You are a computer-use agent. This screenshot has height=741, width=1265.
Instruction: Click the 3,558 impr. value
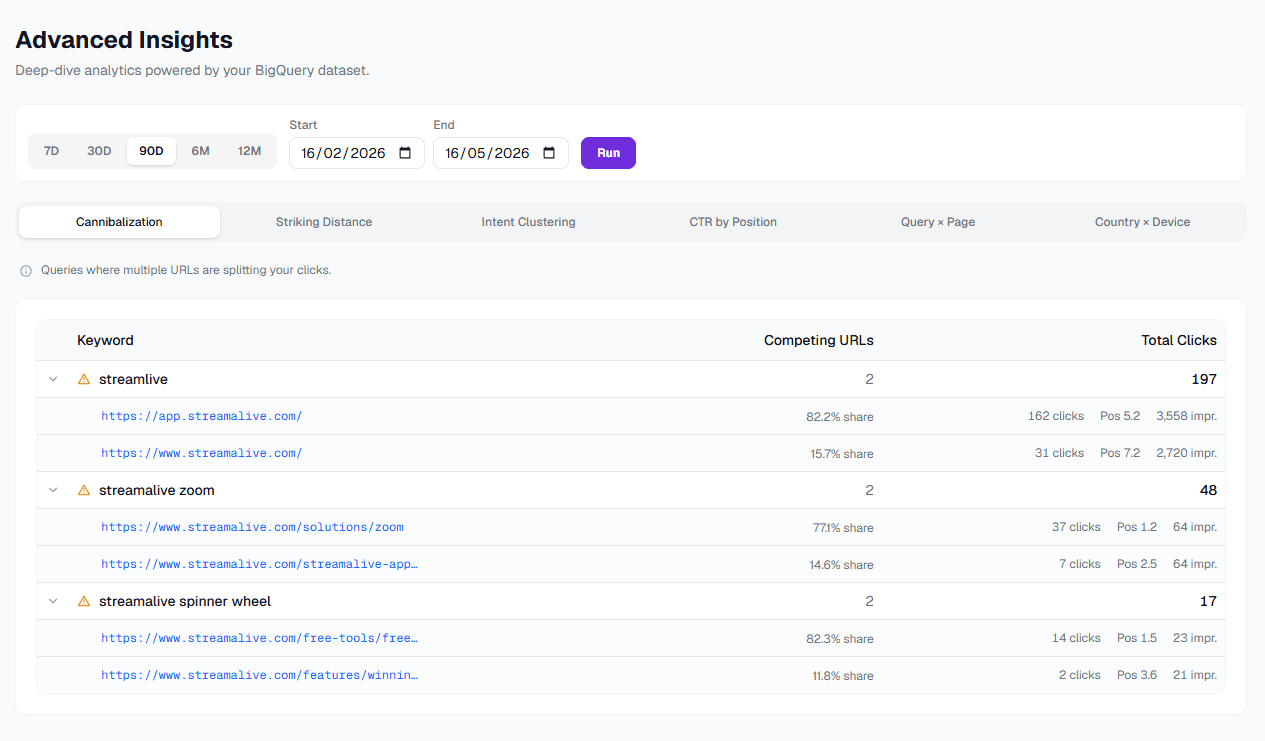click(1186, 416)
